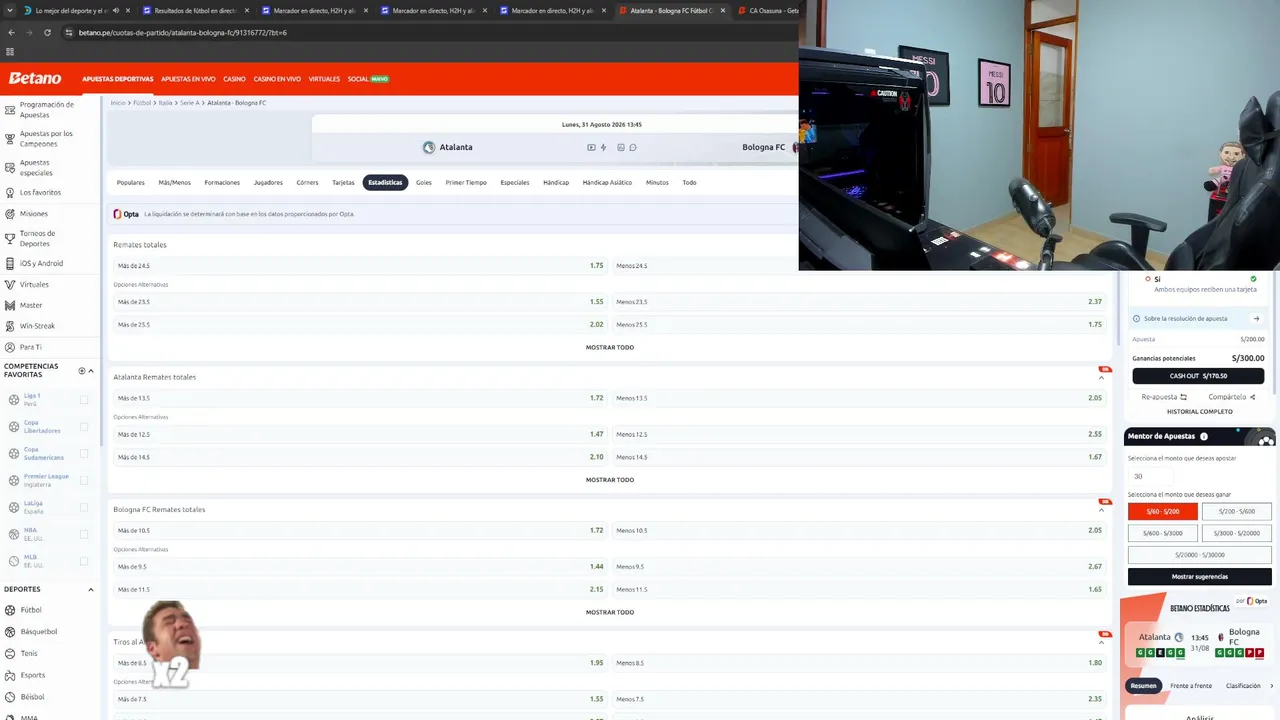Collapse the Atalanta Remates totales market
This screenshot has height=720, width=1280.
[1102, 377]
